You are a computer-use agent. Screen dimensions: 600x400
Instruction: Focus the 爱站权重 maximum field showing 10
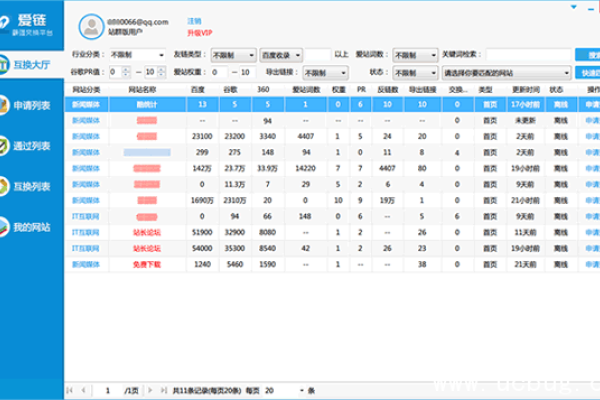[248, 72]
